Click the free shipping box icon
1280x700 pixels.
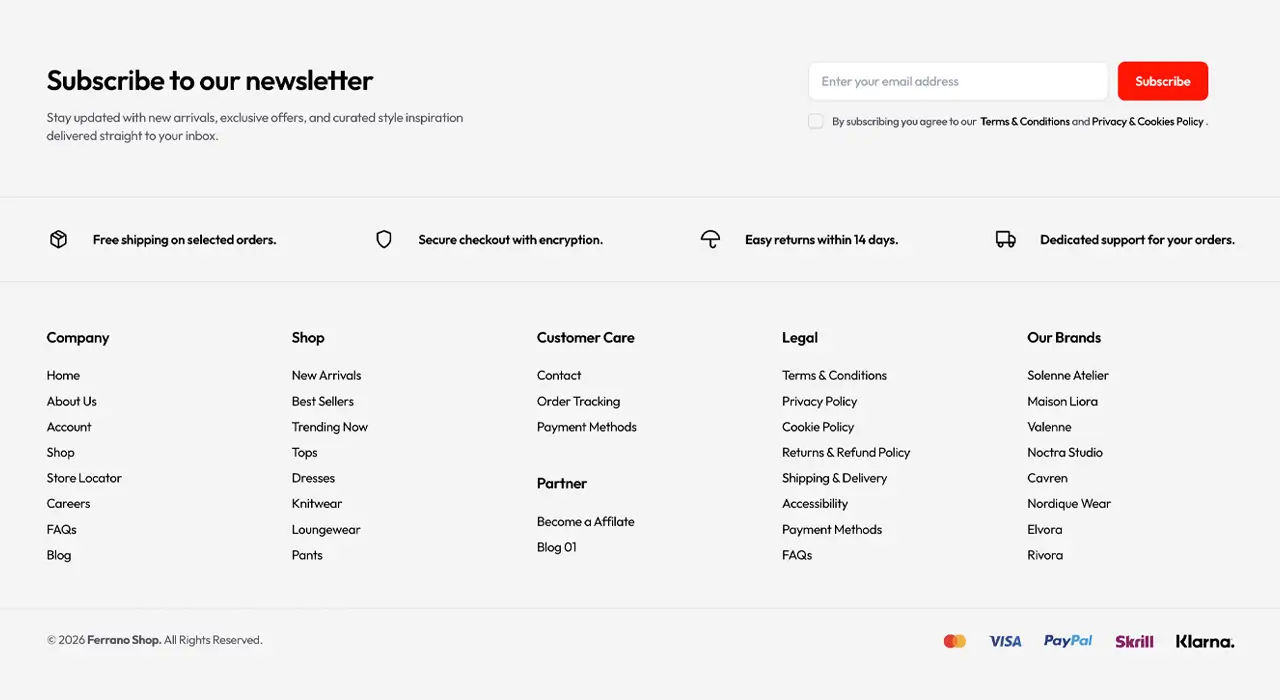coord(58,239)
